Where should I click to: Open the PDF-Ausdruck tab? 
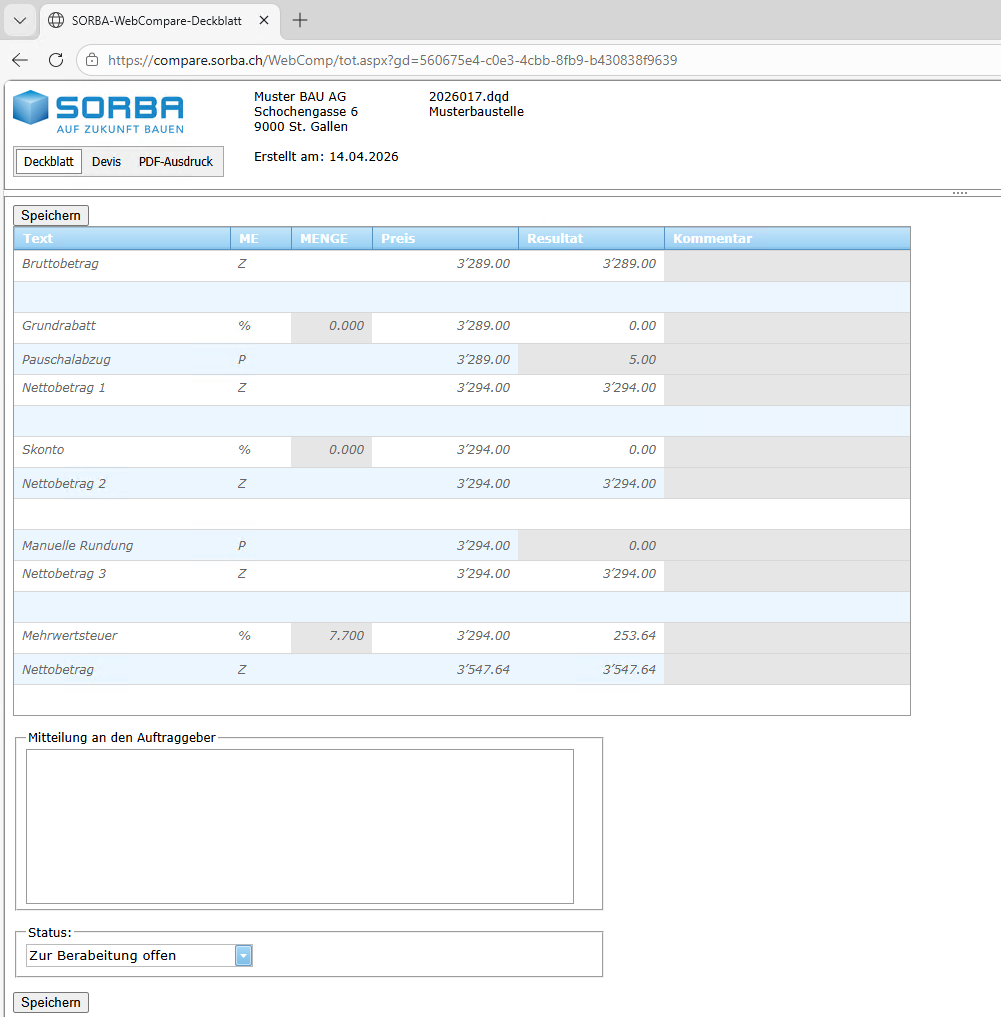click(176, 162)
